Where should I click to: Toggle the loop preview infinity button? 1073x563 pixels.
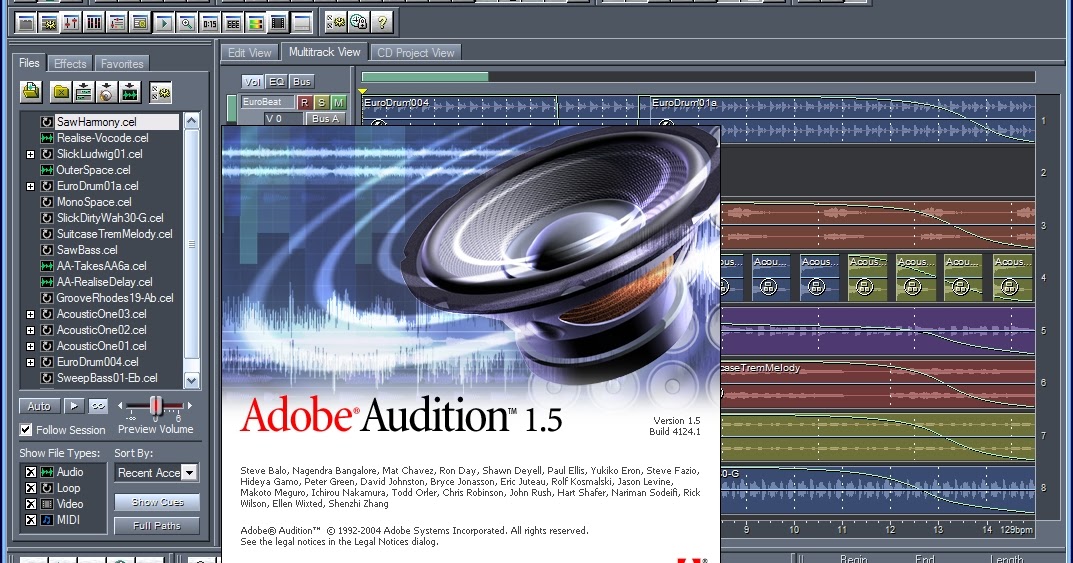(x=99, y=406)
